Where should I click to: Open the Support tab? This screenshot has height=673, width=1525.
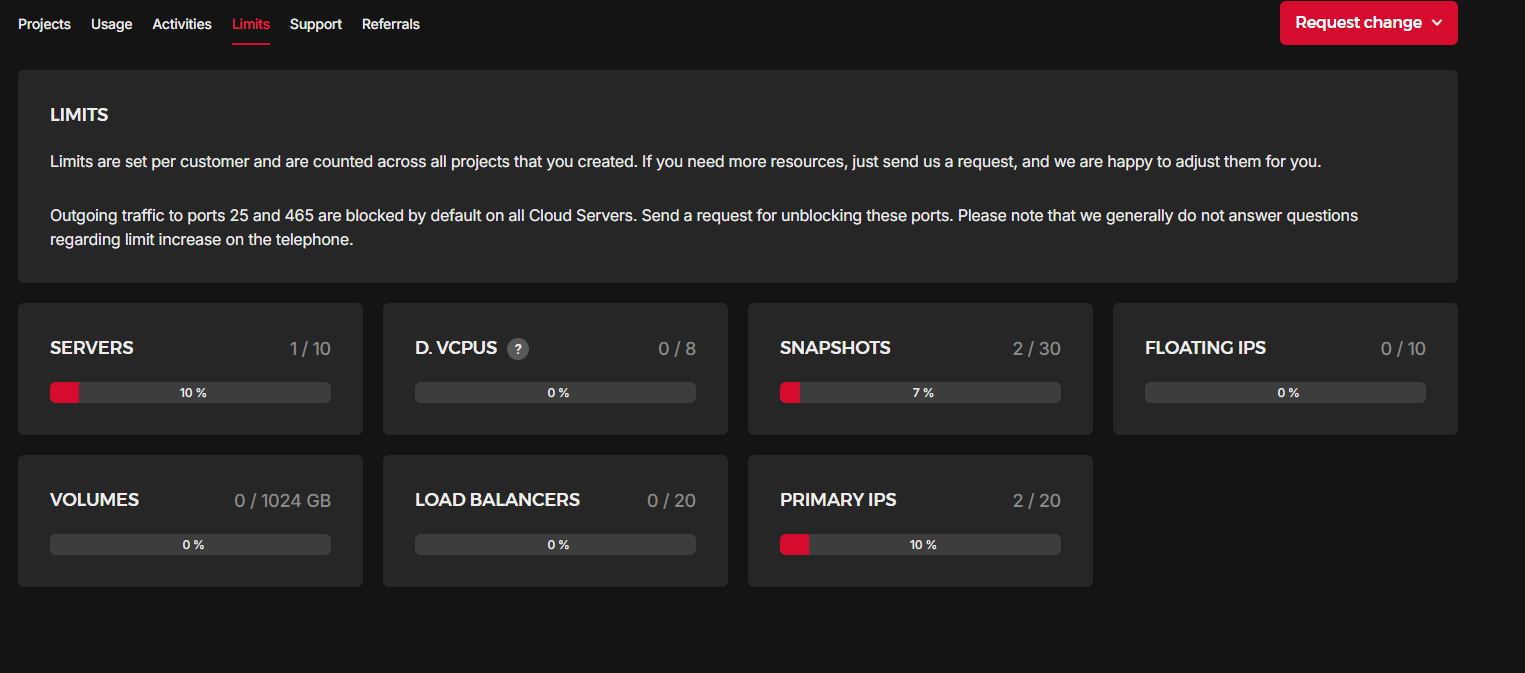pyautogui.click(x=316, y=24)
